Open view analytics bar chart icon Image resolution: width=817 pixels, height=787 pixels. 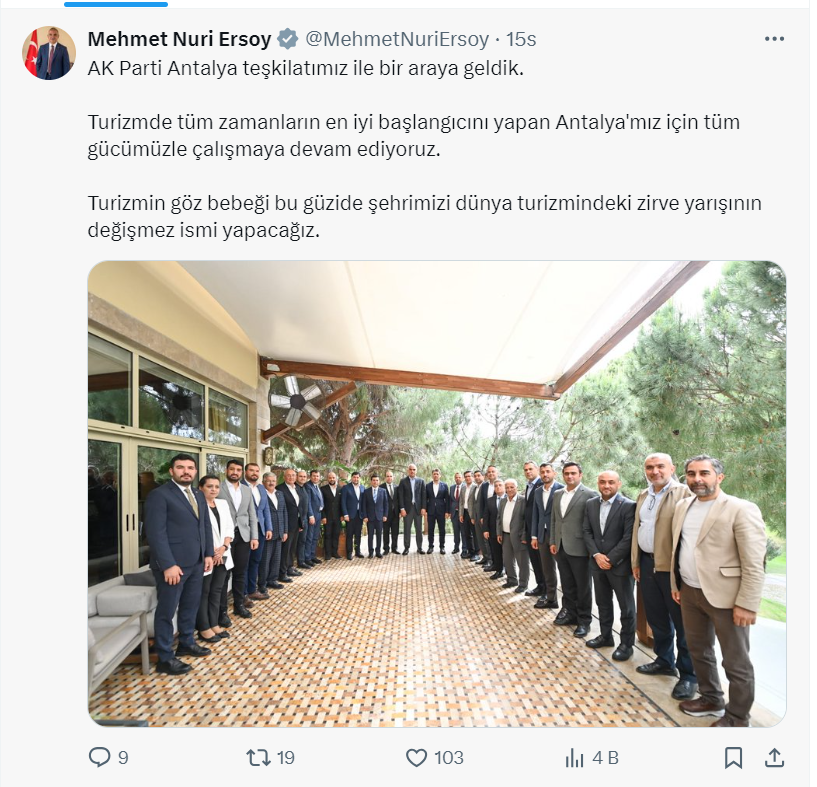pos(574,757)
